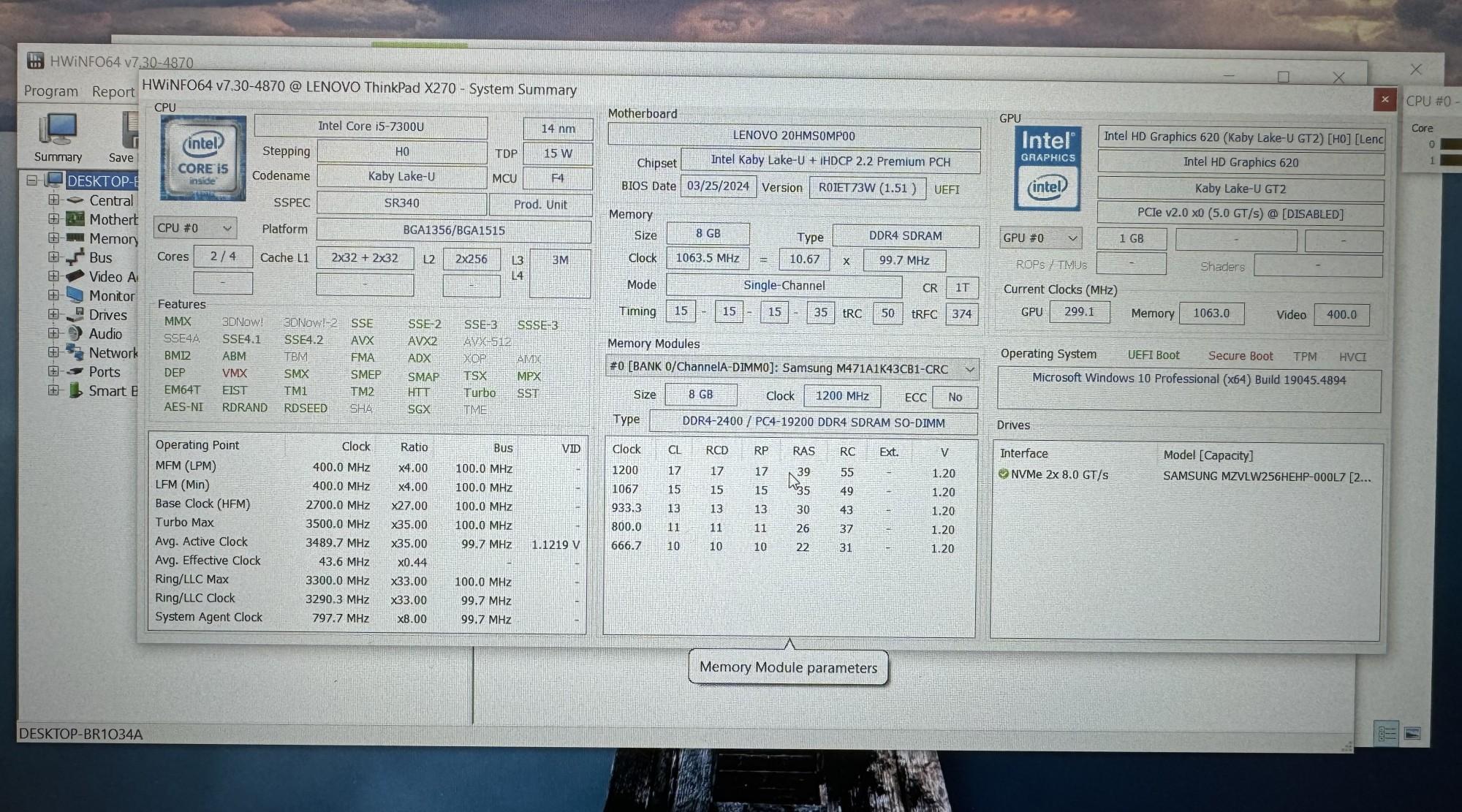Screen dimensions: 1462x812
Task: Expand the Memory tree node
Action: [x=53, y=238]
